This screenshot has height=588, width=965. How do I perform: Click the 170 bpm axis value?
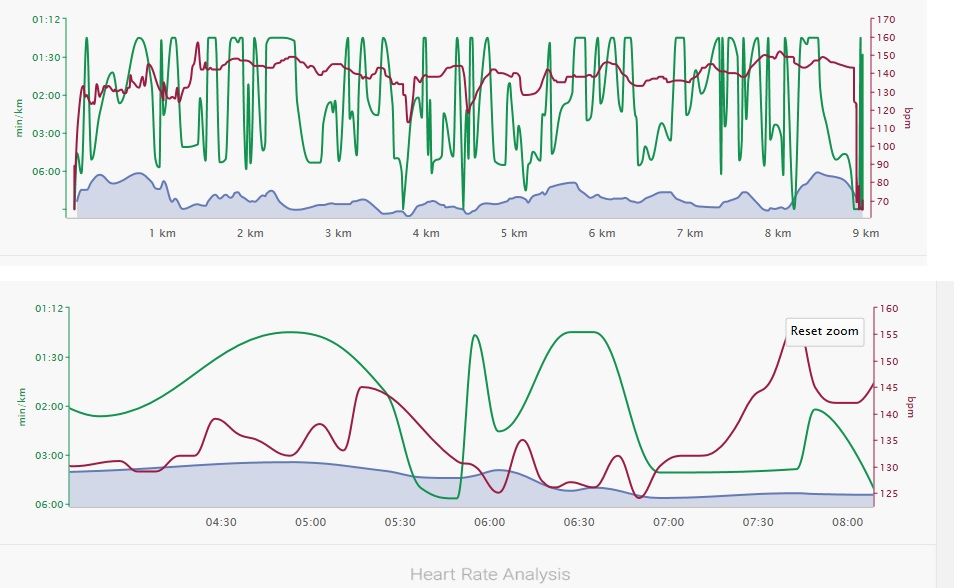click(886, 20)
